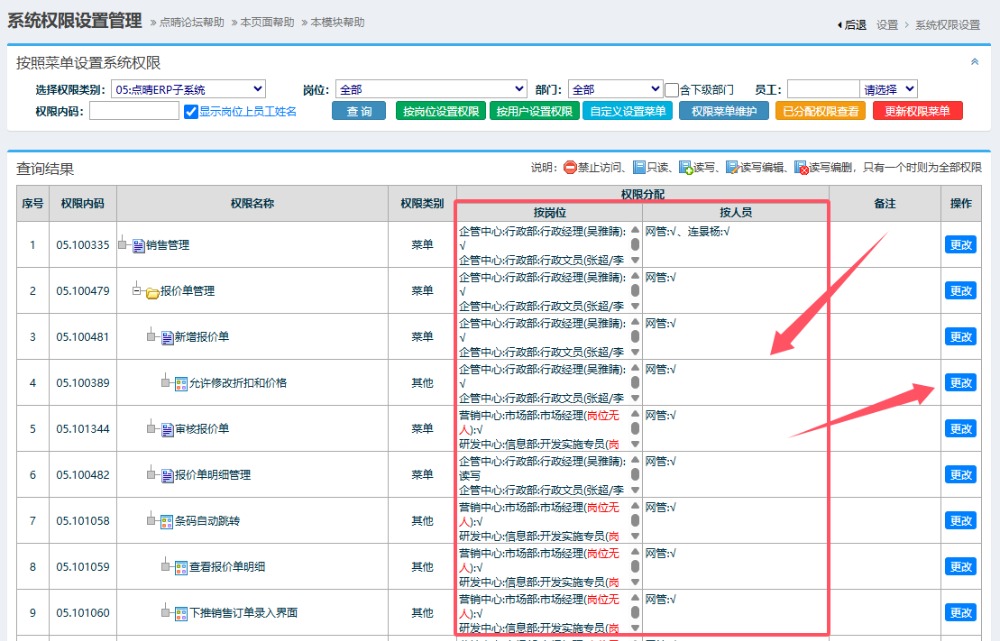Viewport: 1000px width, 641px height.
Task: Click the 报价单管理 folder icon
Action: coord(152,292)
